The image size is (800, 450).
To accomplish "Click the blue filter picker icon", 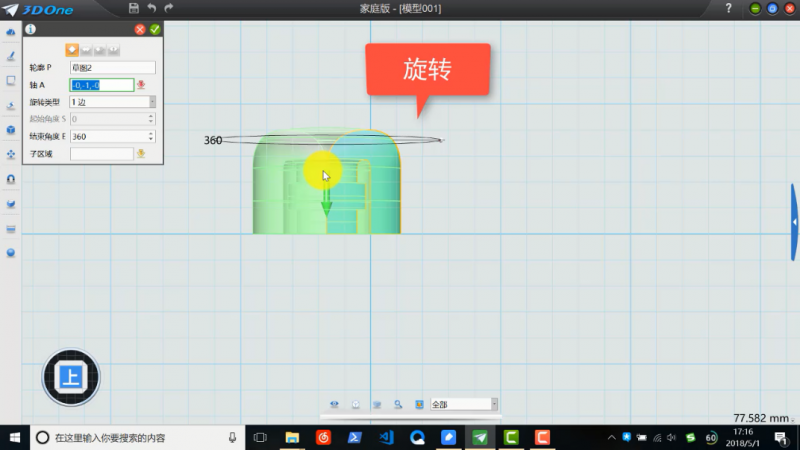I will (419, 404).
